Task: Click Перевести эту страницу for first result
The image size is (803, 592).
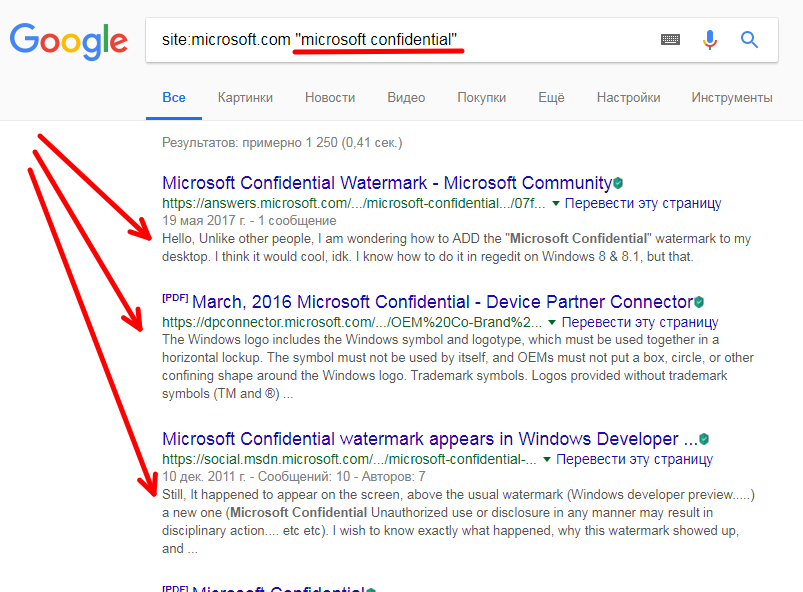Action: click(x=643, y=203)
